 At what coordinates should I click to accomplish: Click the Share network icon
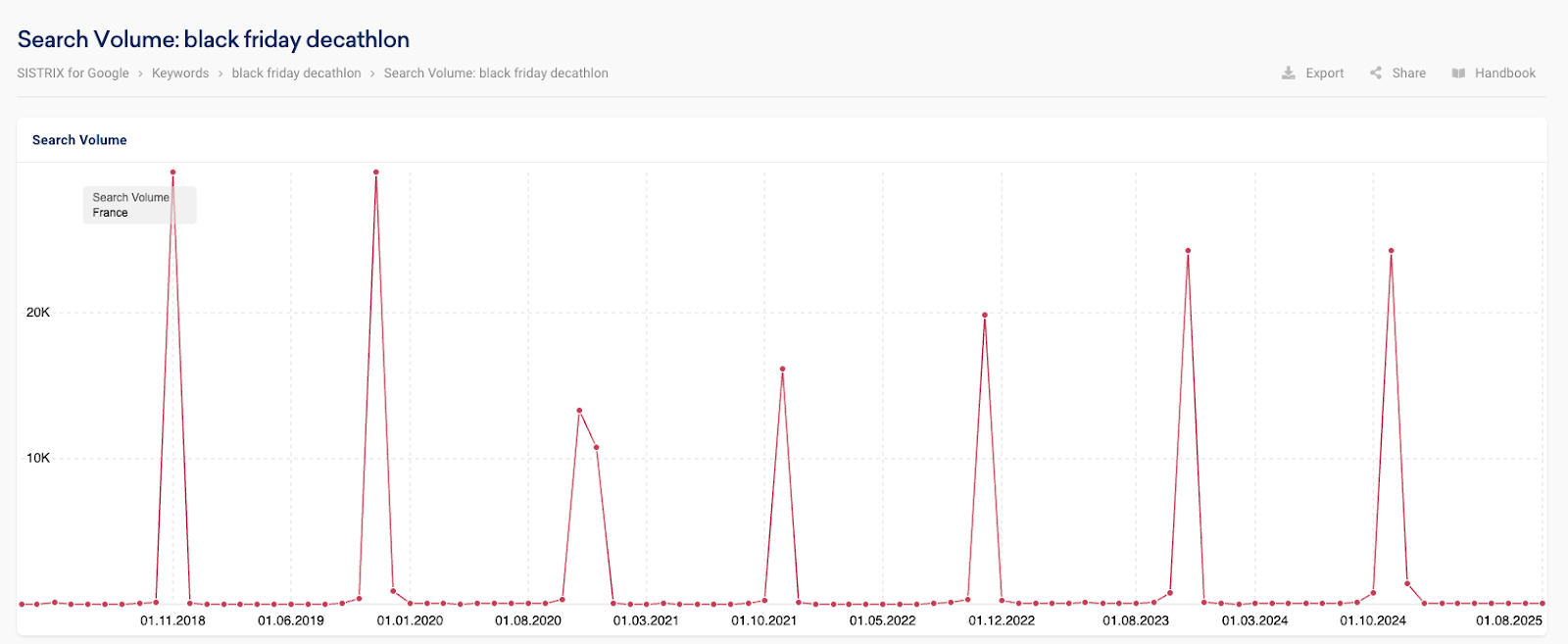1376,74
